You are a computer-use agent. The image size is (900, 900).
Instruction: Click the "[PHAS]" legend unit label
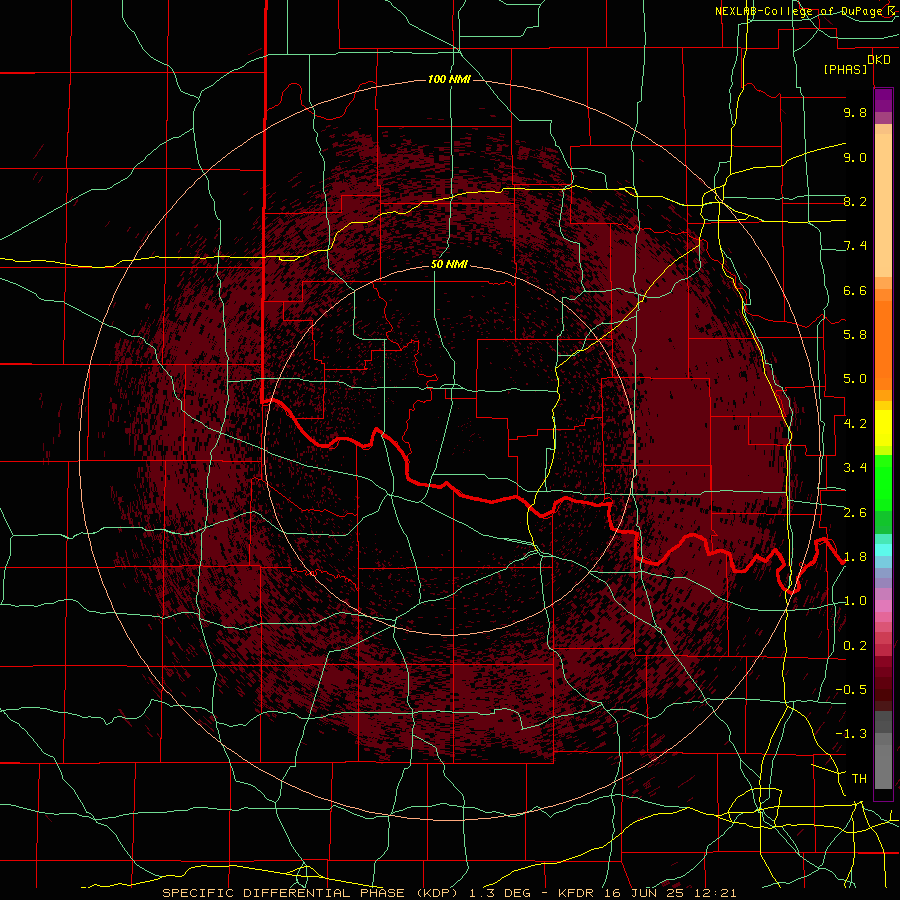[845, 69]
